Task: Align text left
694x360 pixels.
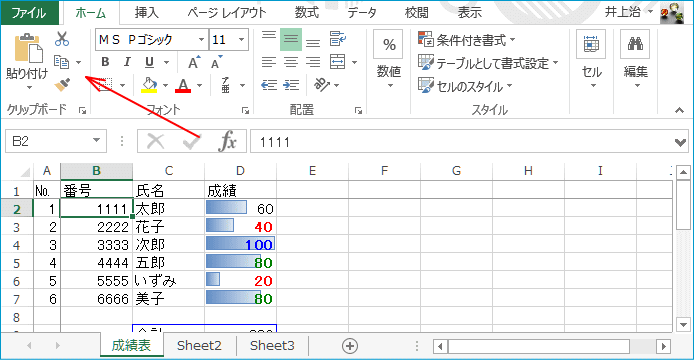Action: pyautogui.click(x=269, y=62)
